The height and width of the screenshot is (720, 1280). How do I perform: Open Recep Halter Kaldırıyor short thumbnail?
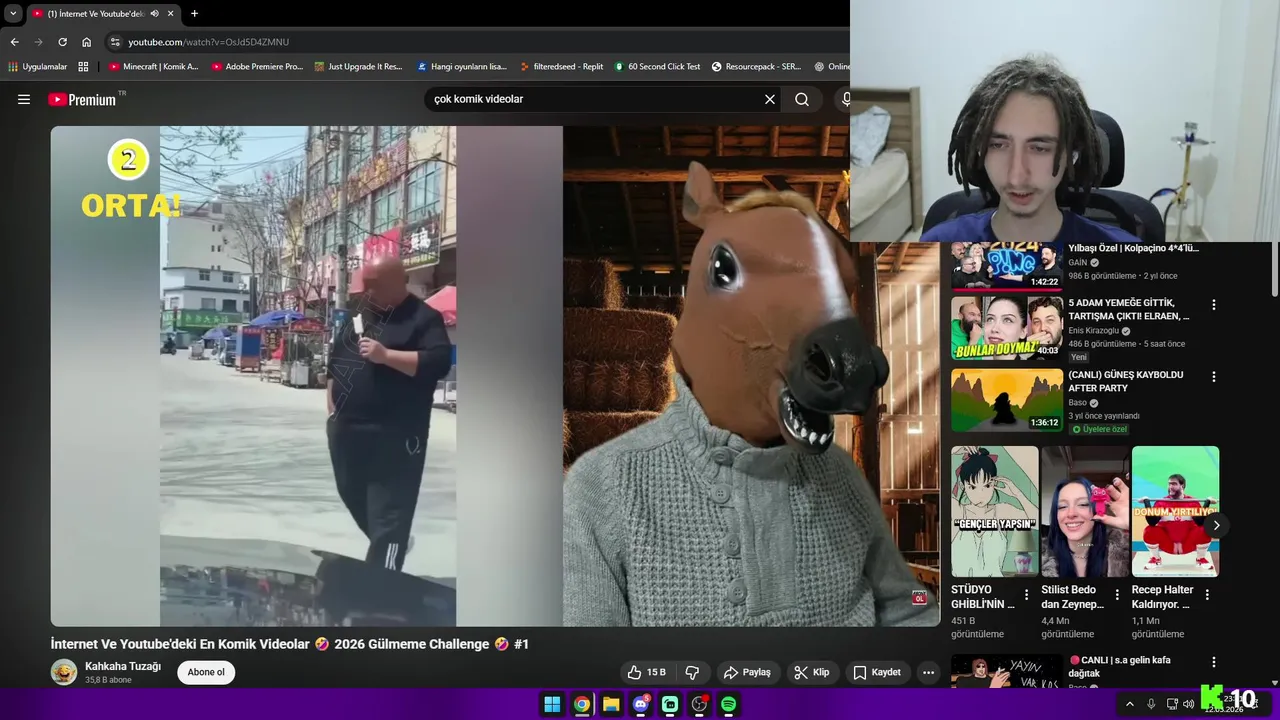click(x=1175, y=511)
